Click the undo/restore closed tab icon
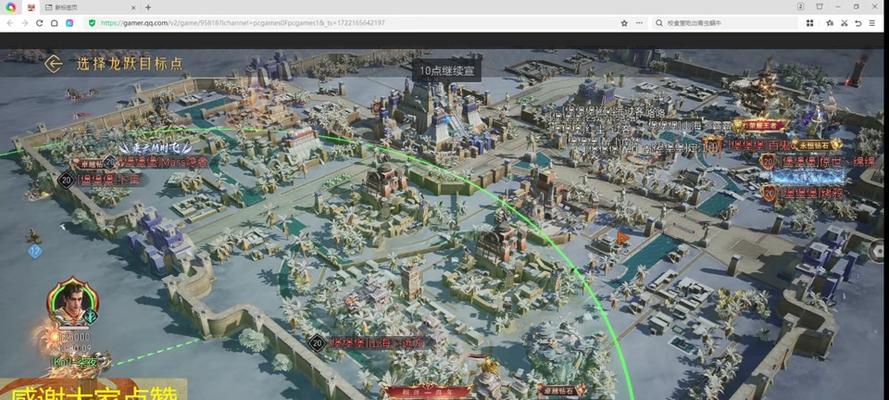The width and height of the screenshot is (889, 400). pyautogui.click(x=857, y=22)
